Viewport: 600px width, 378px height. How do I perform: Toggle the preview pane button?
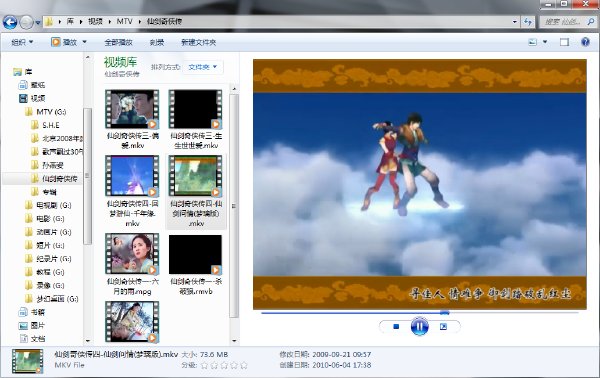(x=564, y=42)
